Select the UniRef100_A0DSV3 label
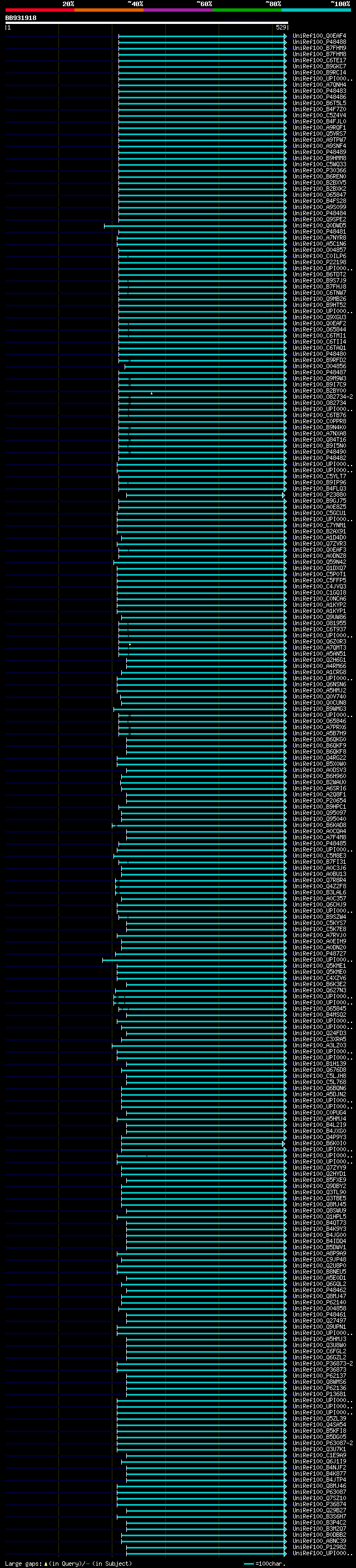 coord(319,770)
